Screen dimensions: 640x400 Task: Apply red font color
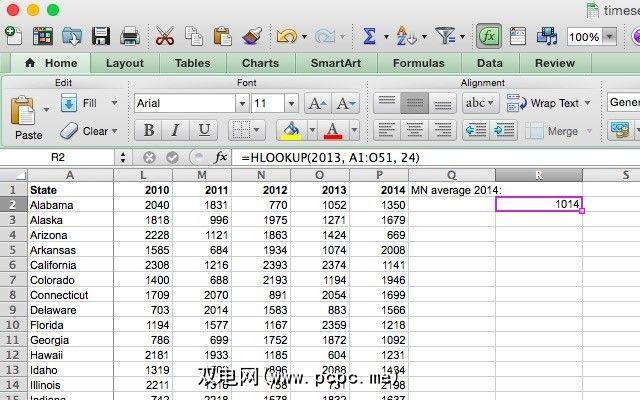333,131
